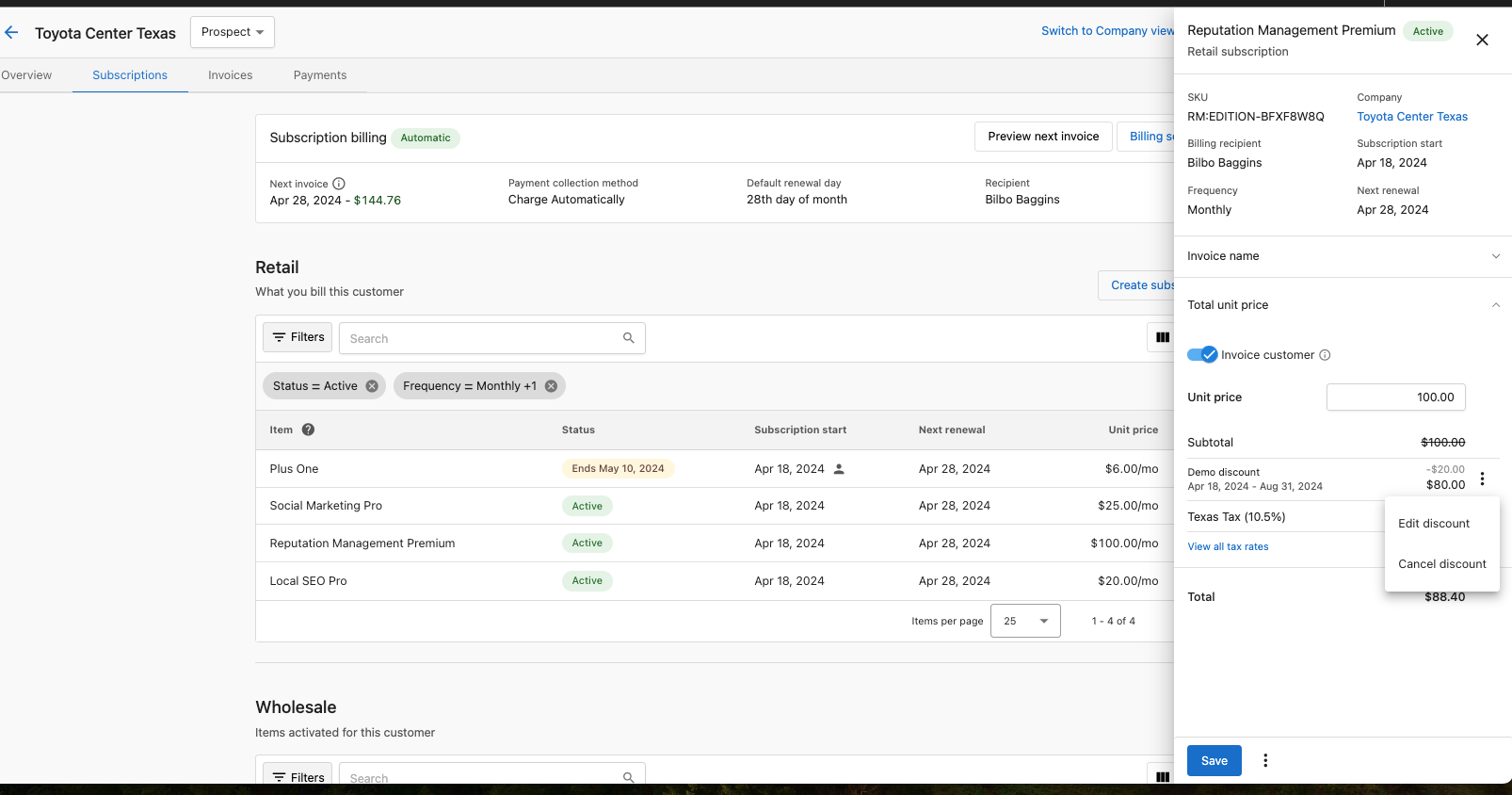
Task: Go to the Payments tab
Action: pos(320,75)
